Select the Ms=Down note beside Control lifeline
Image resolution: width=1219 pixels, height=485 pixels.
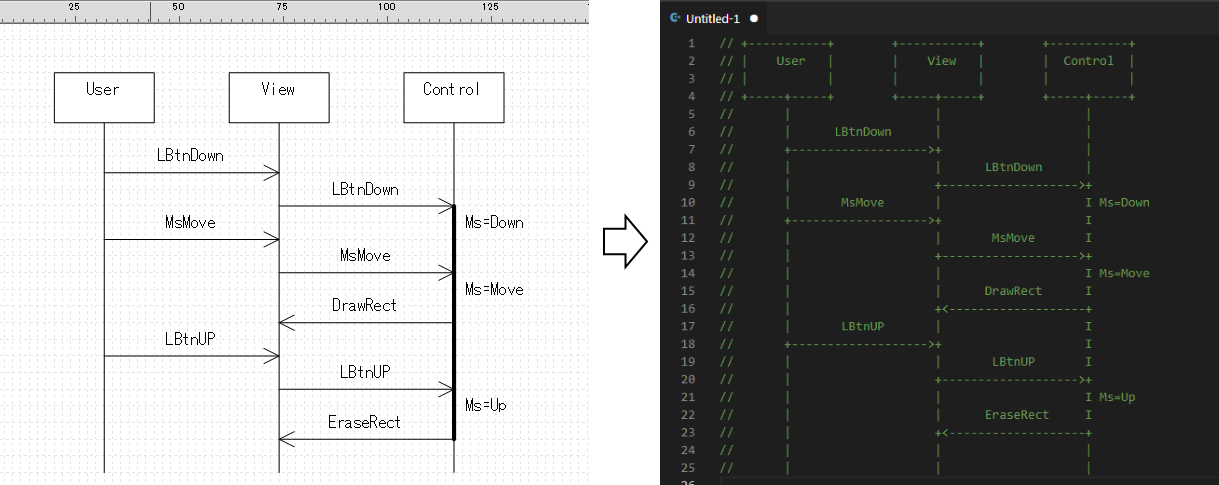[x=494, y=222]
